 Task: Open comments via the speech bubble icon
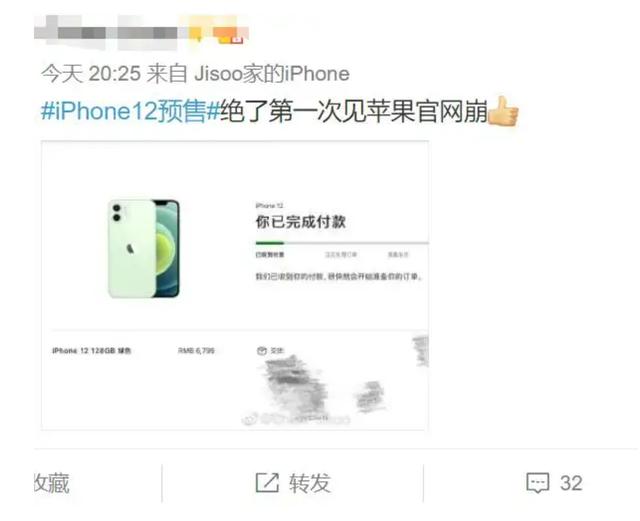tap(538, 483)
